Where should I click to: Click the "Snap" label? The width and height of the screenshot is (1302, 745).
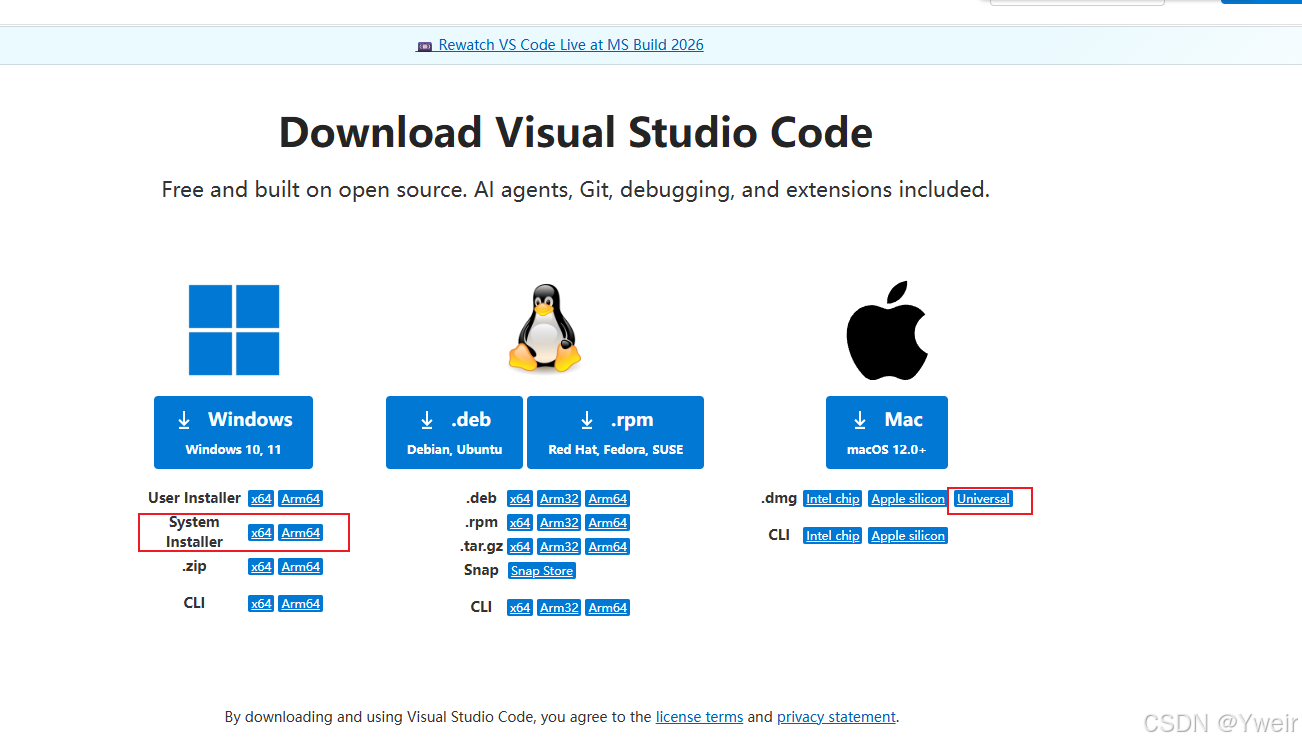click(481, 570)
